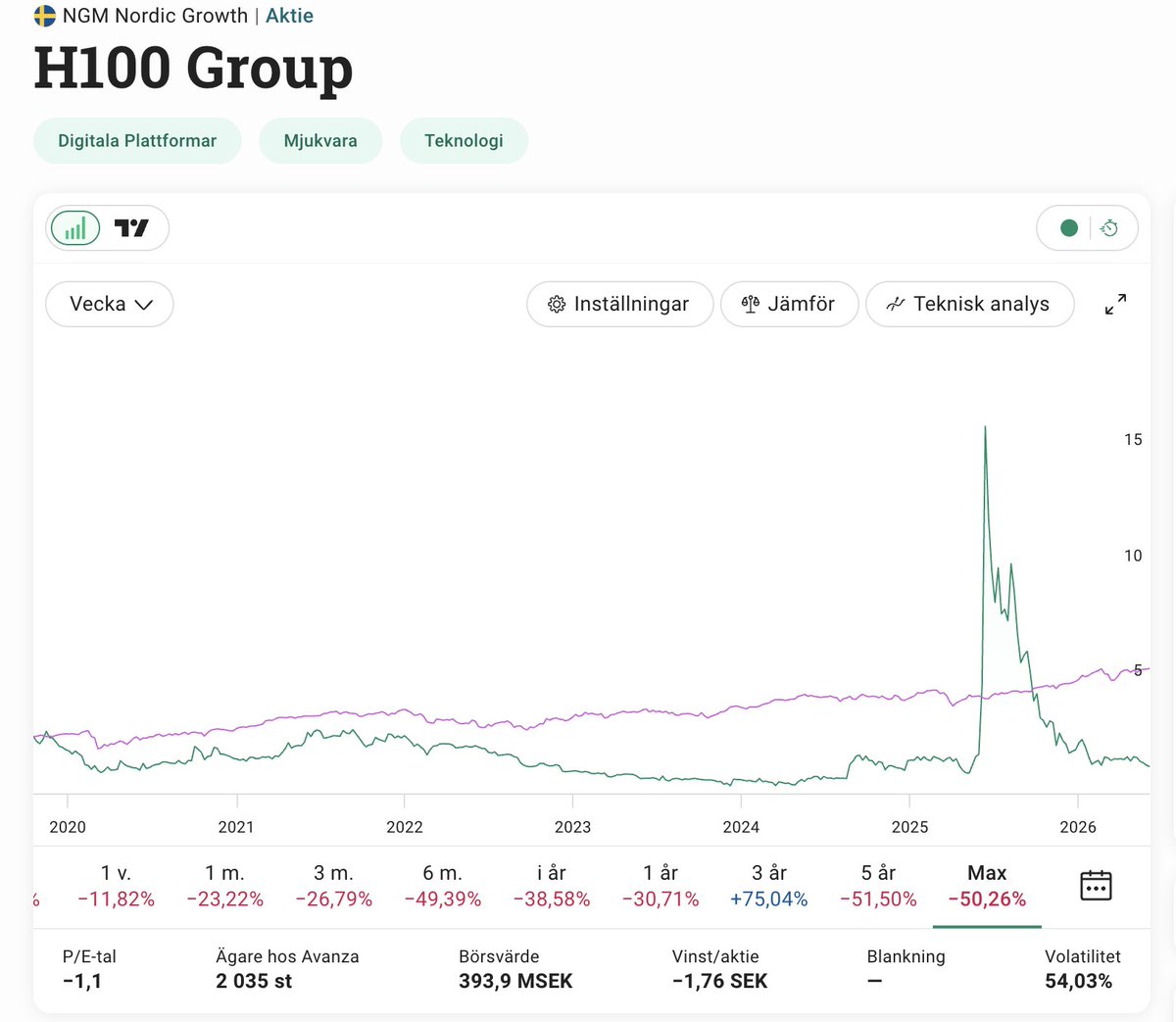The width and height of the screenshot is (1176, 1022).
Task: Click the Aktie link
Action: coord(289,16)
